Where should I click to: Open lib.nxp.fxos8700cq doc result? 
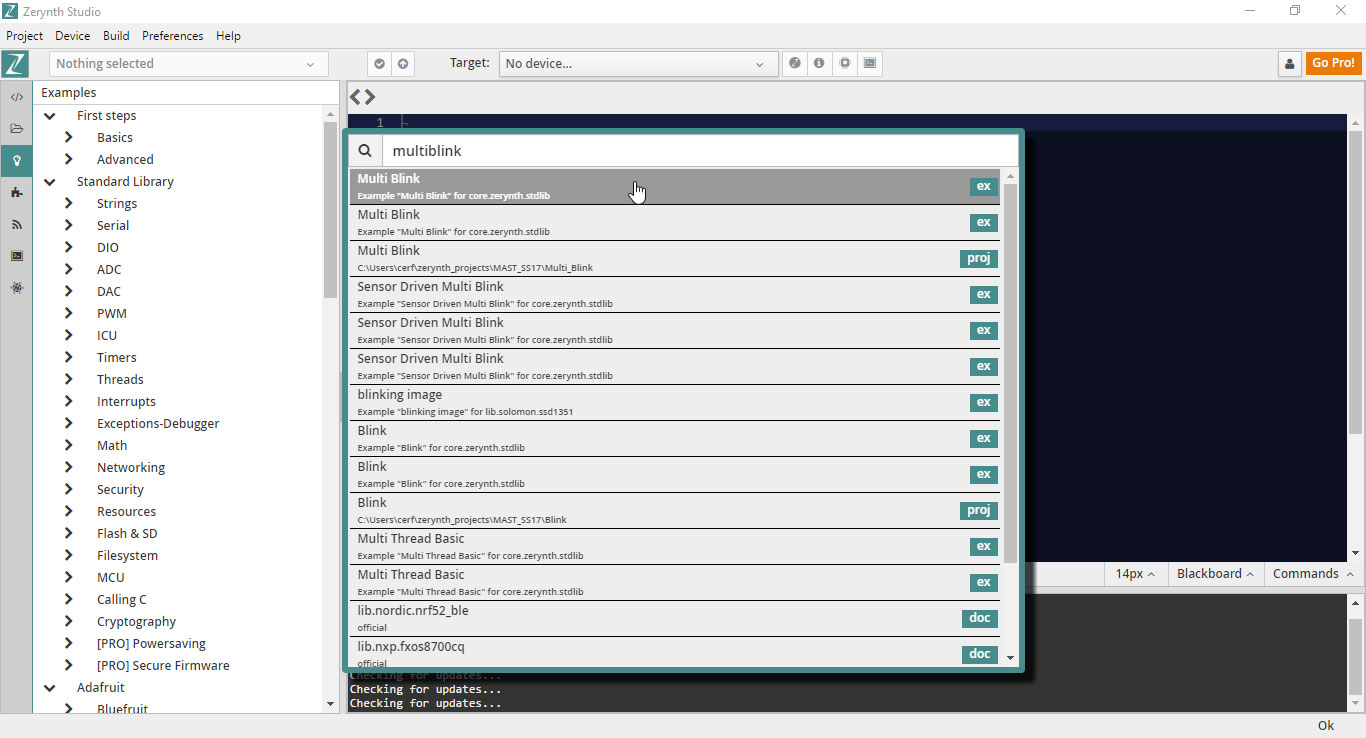[675, 652]
